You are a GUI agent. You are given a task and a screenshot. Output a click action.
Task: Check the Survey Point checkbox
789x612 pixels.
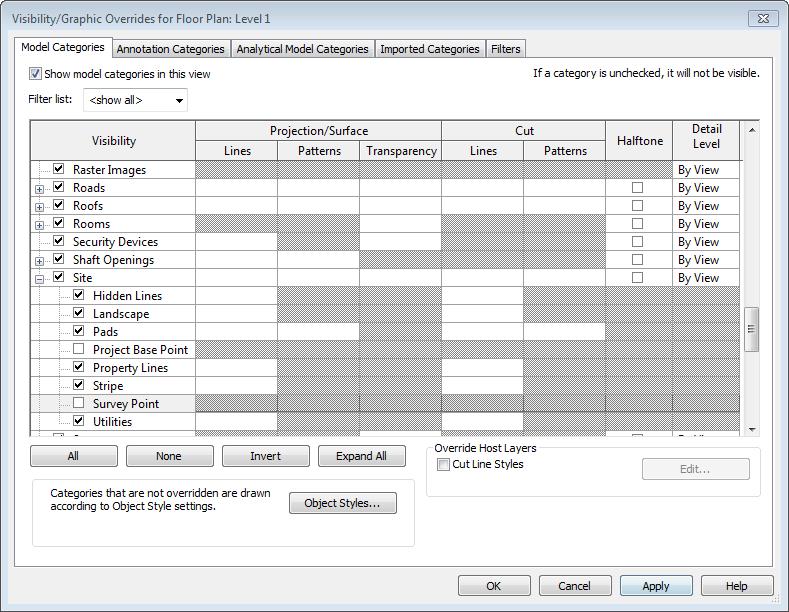pos(78,403)
